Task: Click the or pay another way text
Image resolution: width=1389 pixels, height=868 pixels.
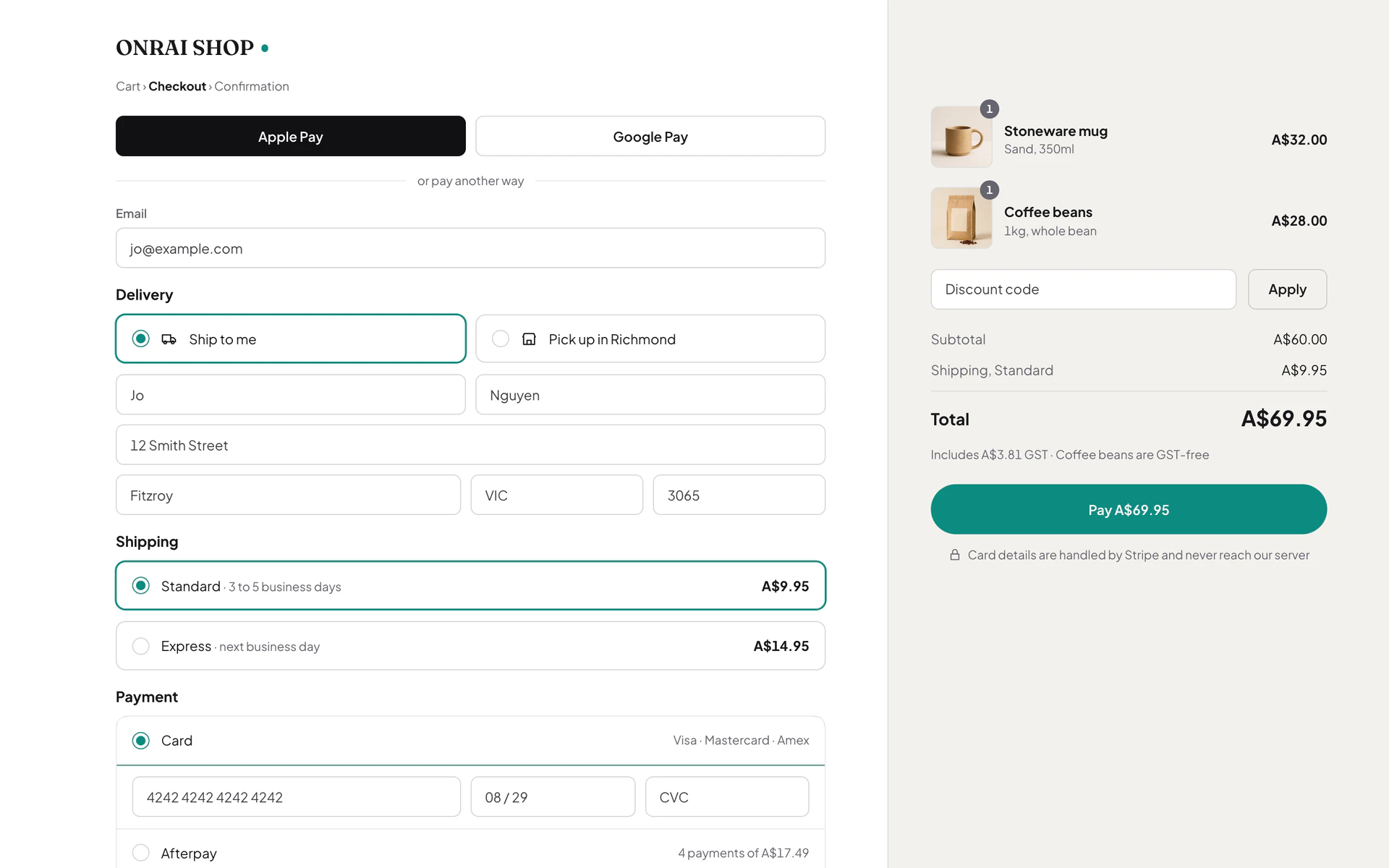Action: pos(470,181)
